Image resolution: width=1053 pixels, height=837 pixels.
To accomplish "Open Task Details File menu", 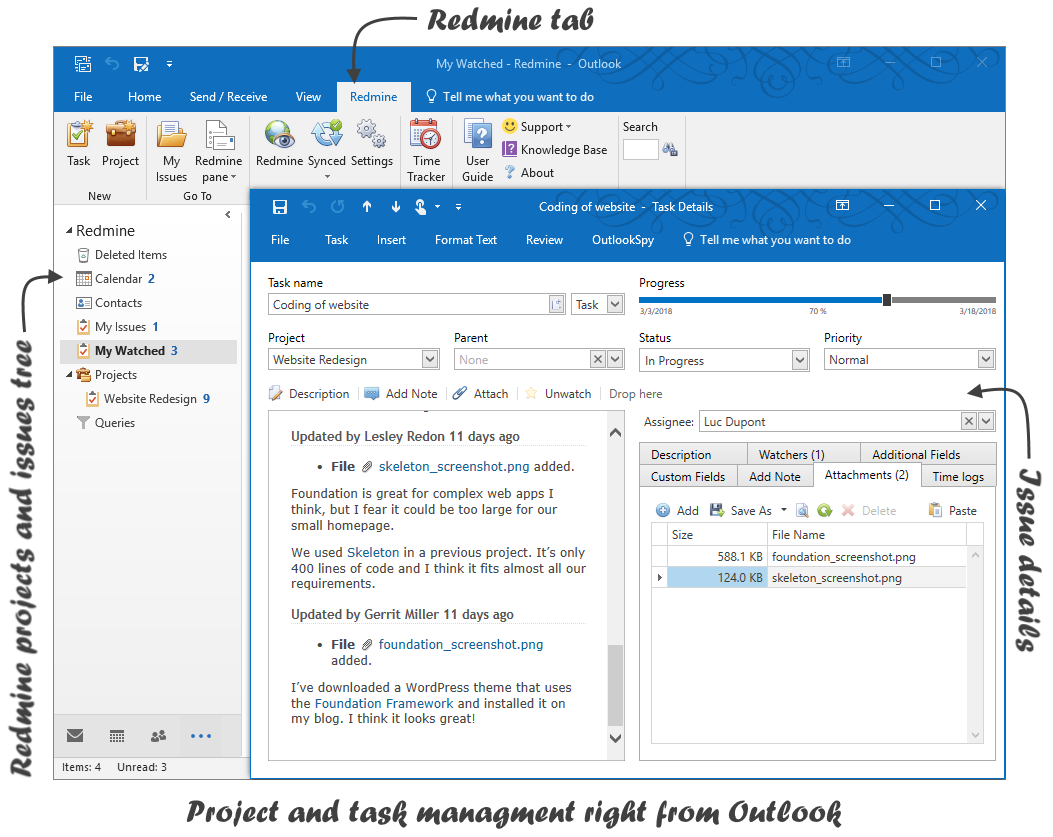I will [x=280, y=240].
